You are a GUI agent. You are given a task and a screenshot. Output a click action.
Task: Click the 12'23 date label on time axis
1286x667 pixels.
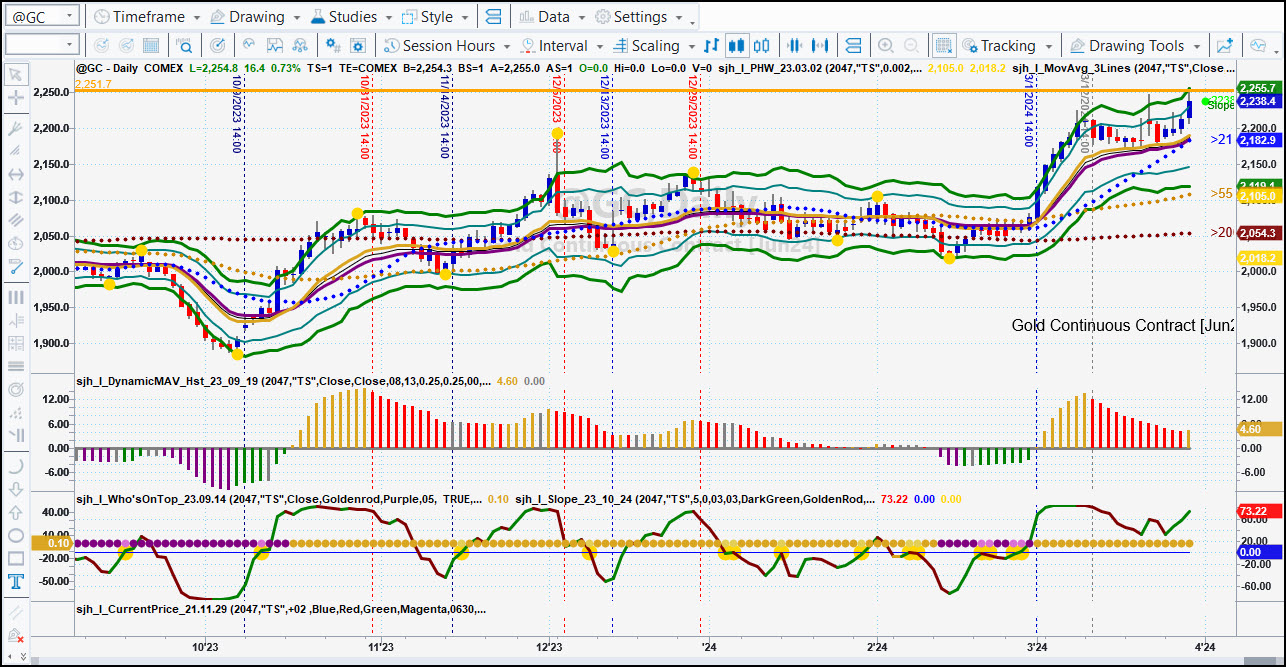pos(551,647)
